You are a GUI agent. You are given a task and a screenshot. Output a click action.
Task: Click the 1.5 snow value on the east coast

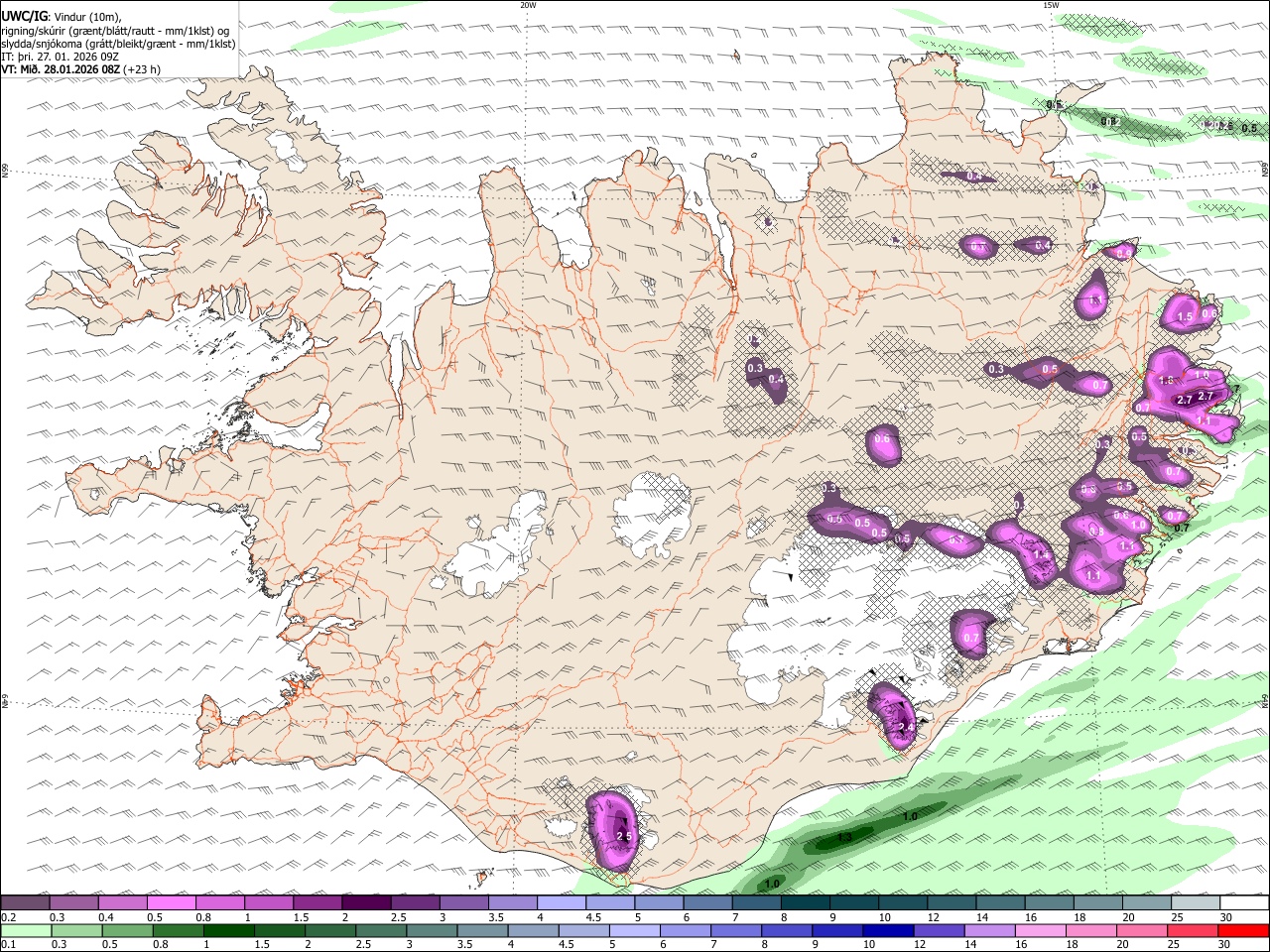(x=1184, y=317)
